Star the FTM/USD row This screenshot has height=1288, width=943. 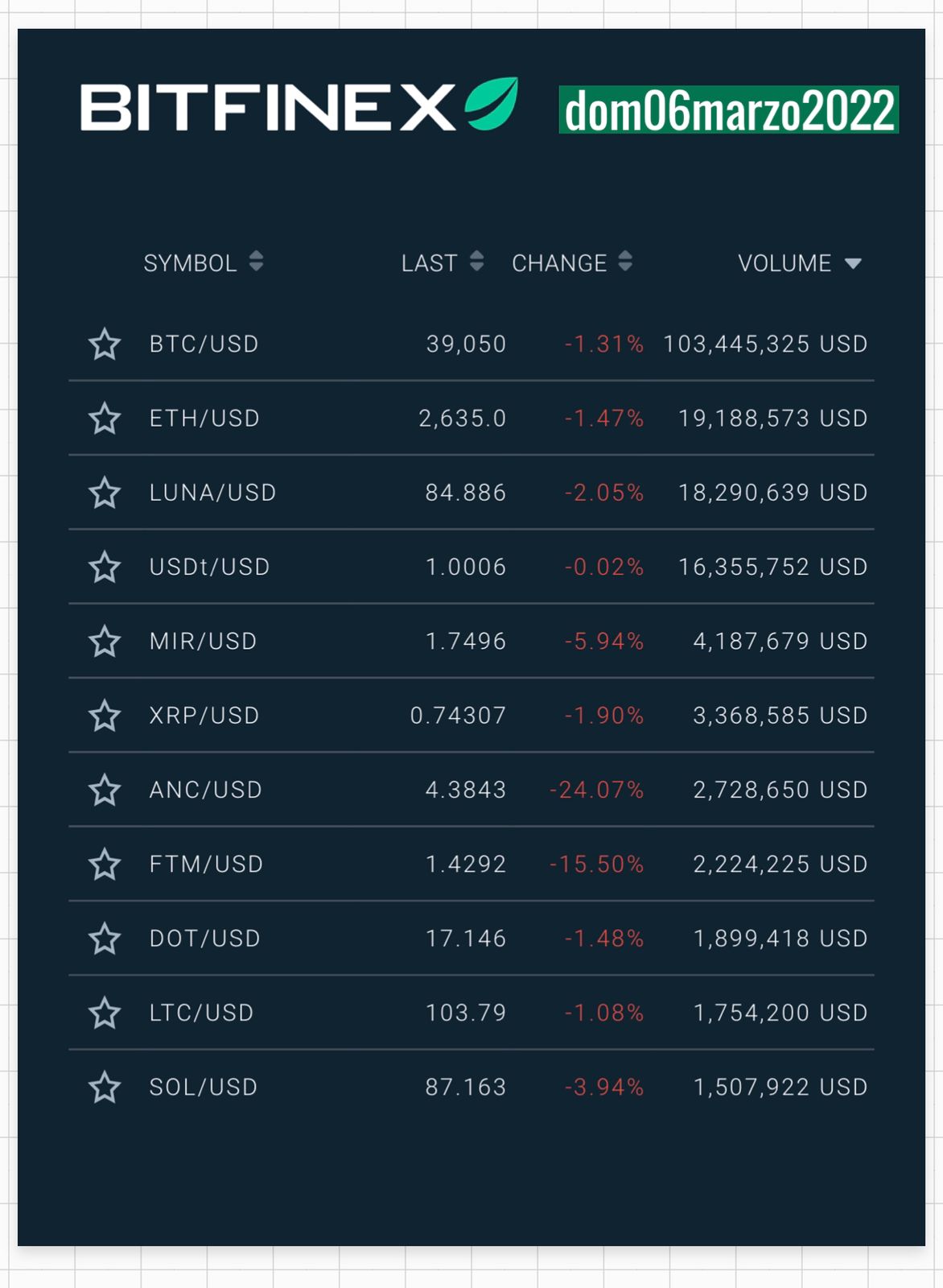click(x=105, y=865)
